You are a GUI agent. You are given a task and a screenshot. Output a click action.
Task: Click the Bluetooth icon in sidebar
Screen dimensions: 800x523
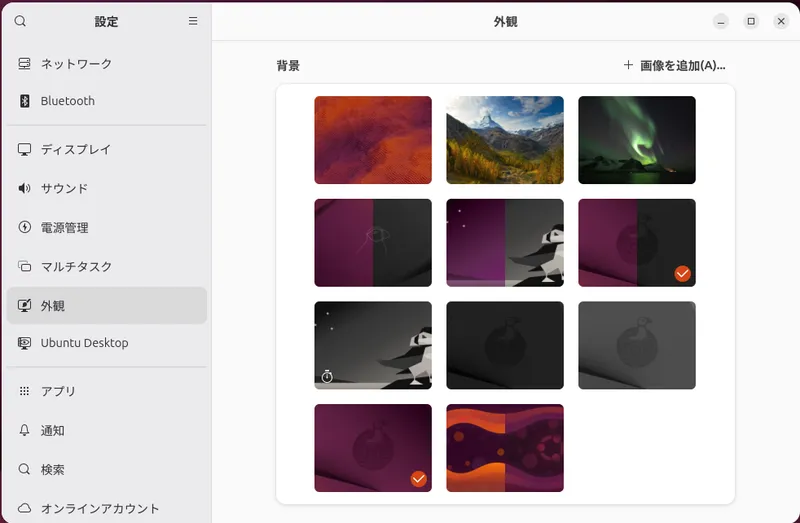click(24, 101)
